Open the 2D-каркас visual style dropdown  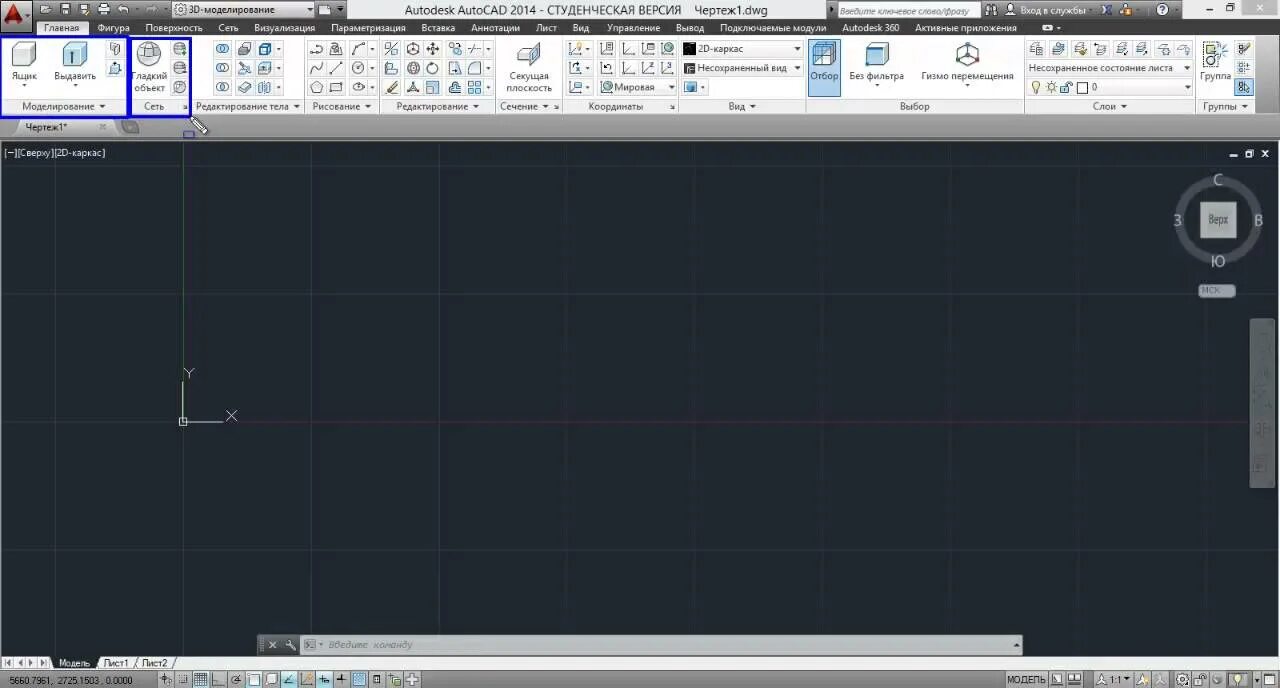pyautogui.click(x=742, y=48)
